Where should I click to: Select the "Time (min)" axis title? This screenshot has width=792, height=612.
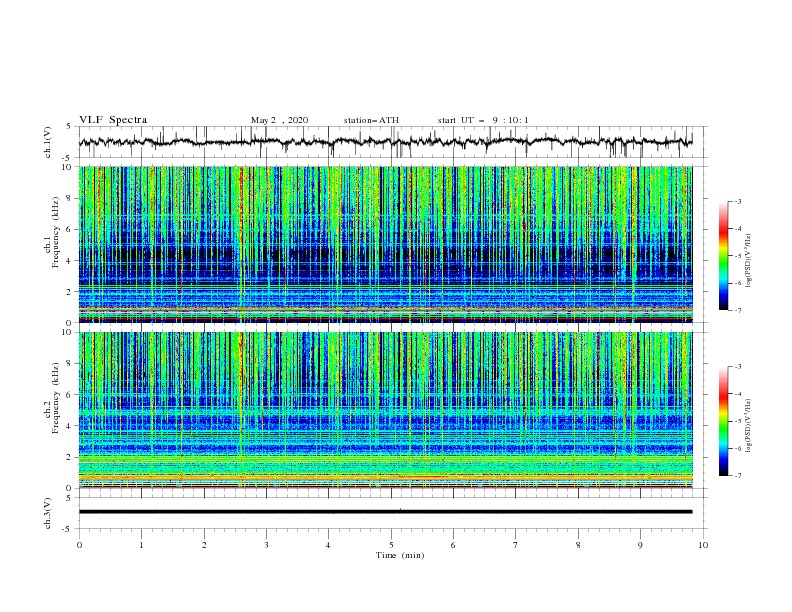(400, 555)
